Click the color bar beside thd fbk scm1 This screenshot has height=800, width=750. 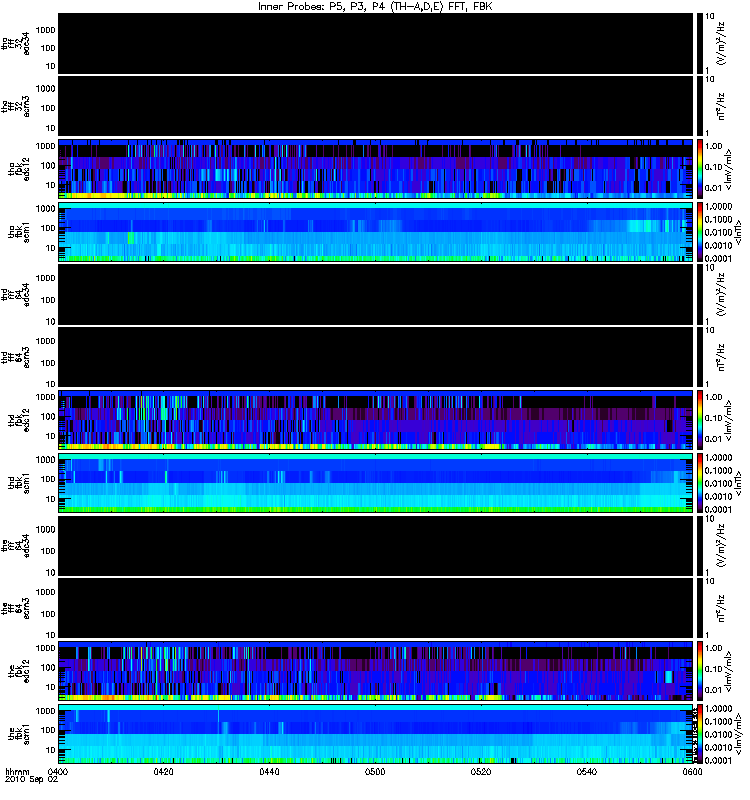pos(700,483)
